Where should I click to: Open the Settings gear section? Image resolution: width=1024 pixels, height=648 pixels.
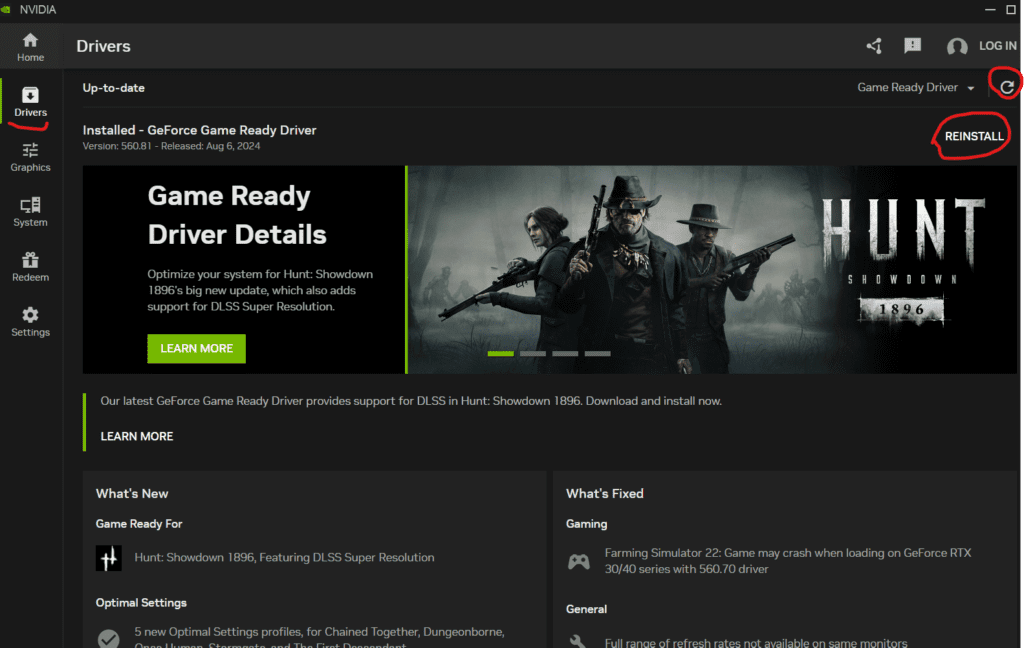30,322
